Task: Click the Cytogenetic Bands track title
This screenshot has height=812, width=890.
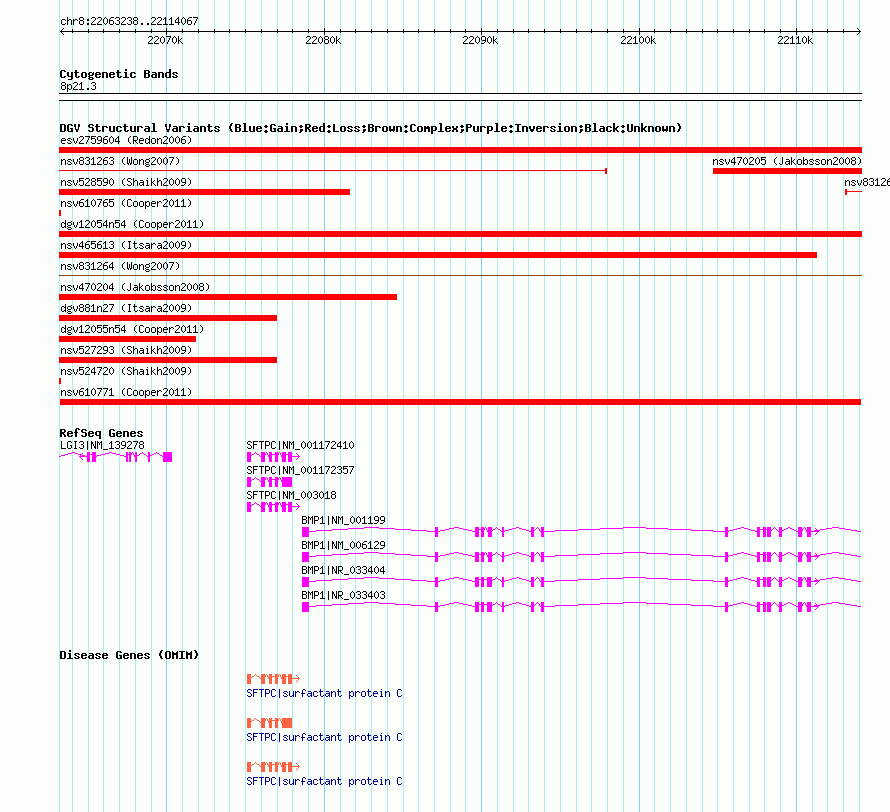Action: [119, 74]
